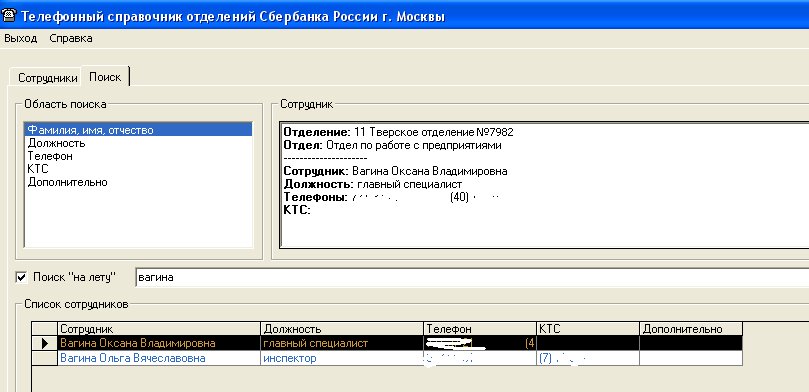The width and height of the screenshot is (809, 392).
Task: Click the Телефон column header
Action: (x=480, y=329)
